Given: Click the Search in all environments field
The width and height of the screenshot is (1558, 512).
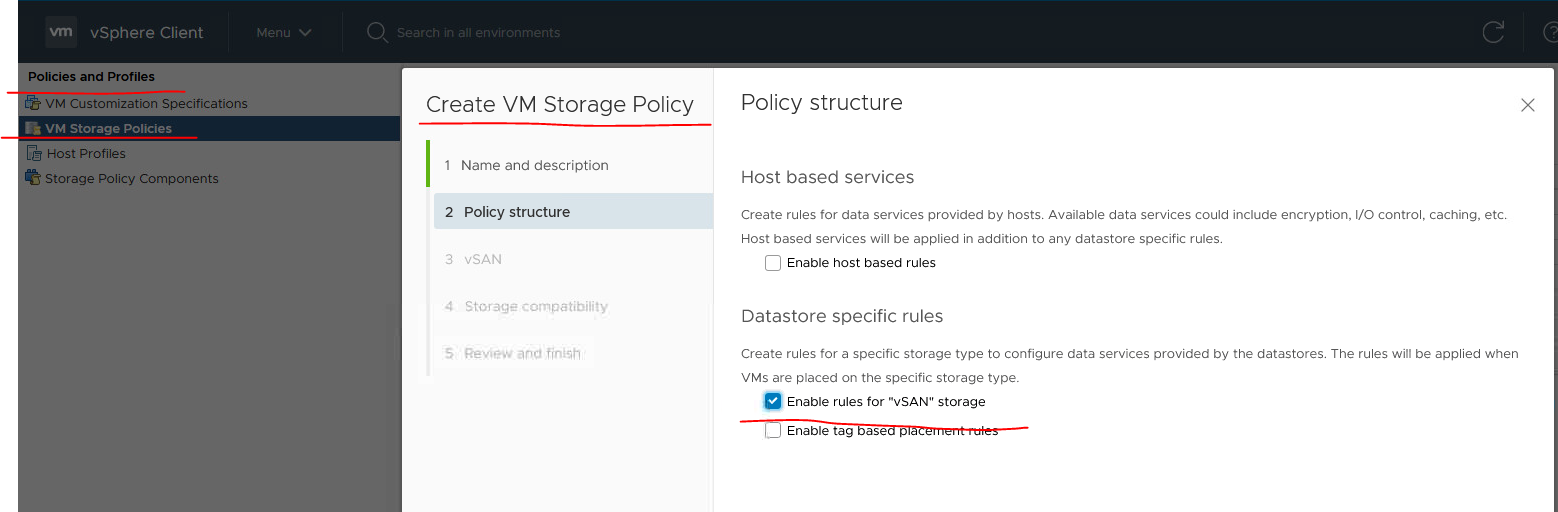Looking at the screenshot, I should pyautogui.click(x=478, y=32).
